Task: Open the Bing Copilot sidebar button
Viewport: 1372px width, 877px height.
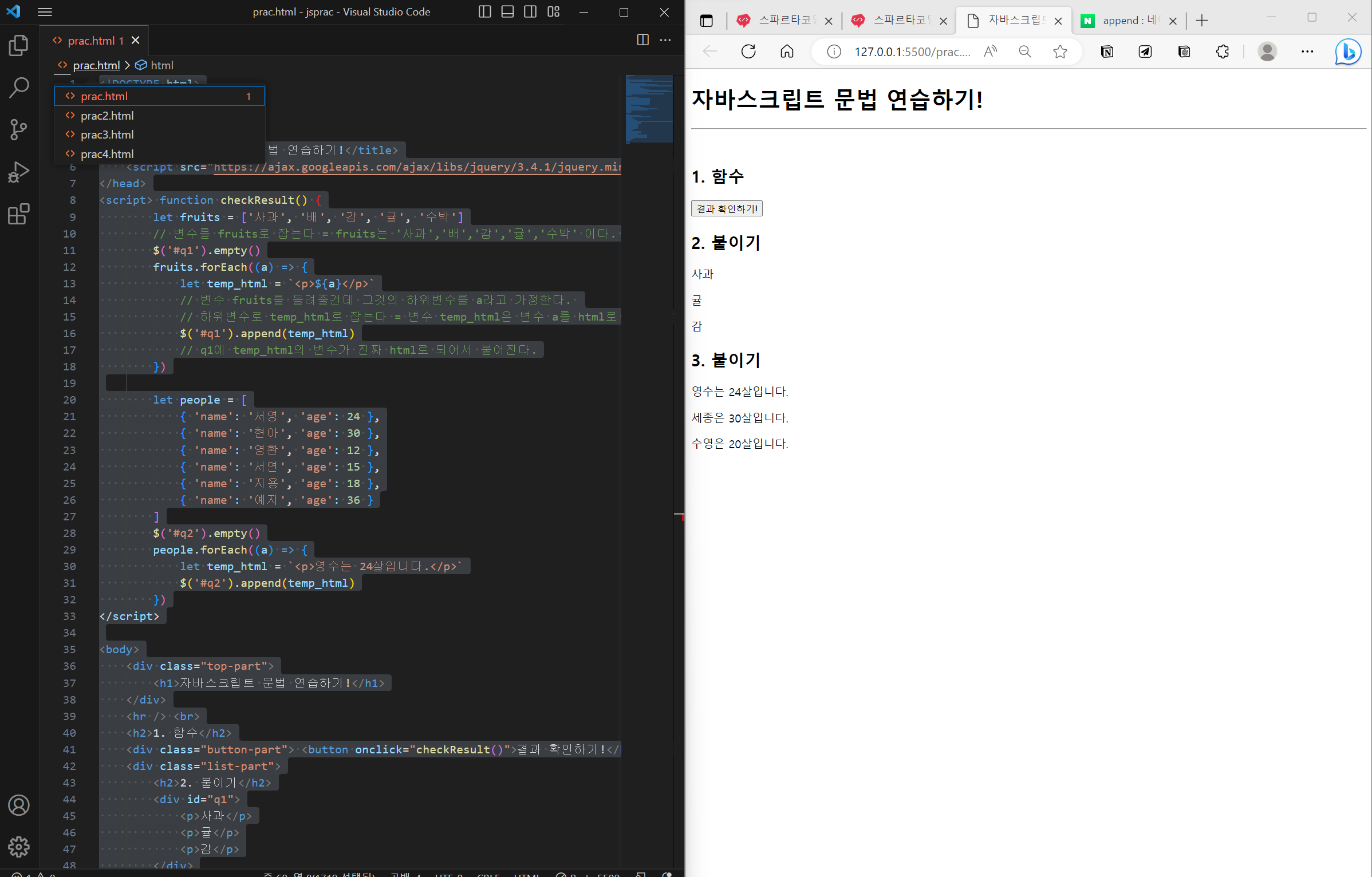Action: point(1348,52)
